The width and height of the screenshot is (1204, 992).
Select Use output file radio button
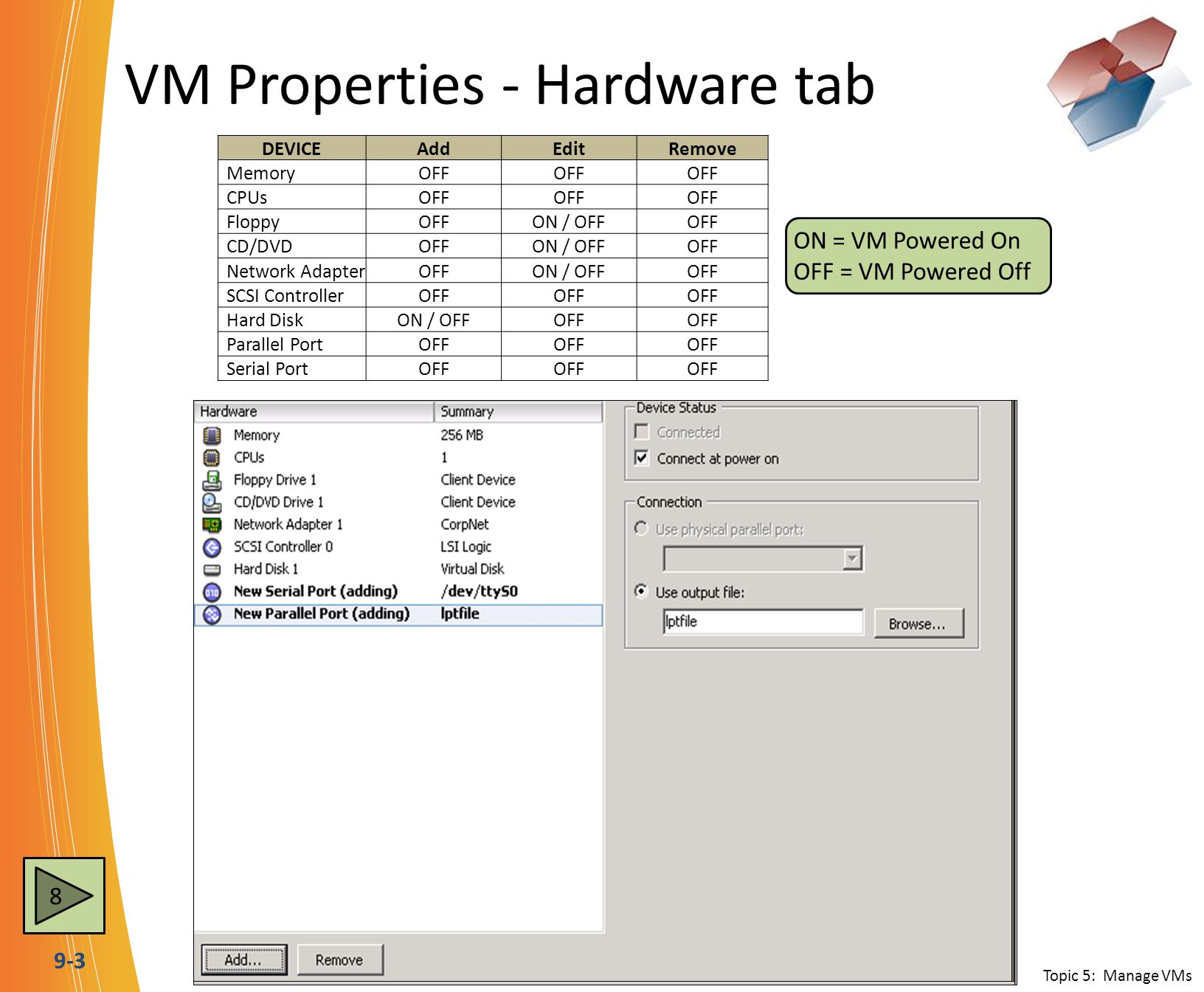(x=641, y=591)
